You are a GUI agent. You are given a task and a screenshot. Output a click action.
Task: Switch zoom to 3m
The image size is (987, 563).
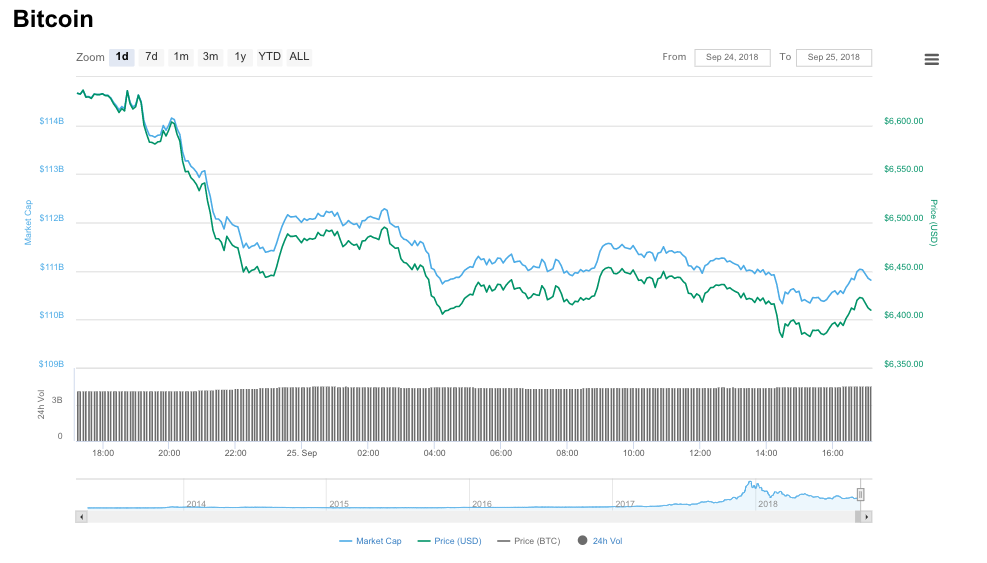coord(210,57)
